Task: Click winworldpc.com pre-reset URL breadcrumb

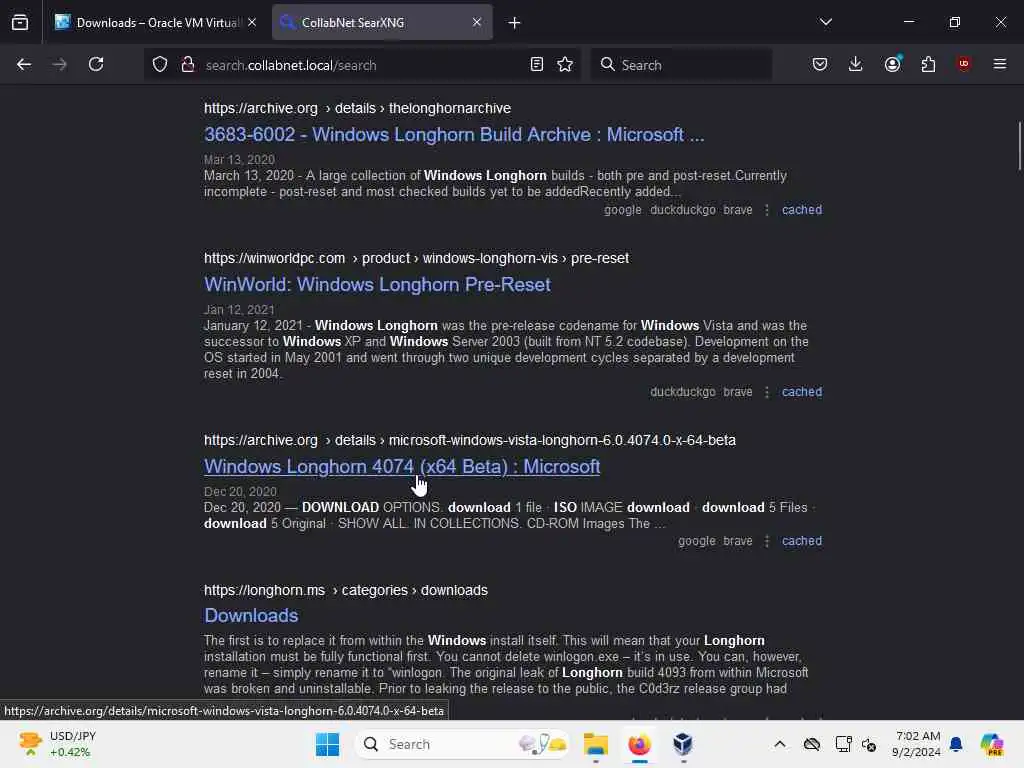Action: point(416,259)
